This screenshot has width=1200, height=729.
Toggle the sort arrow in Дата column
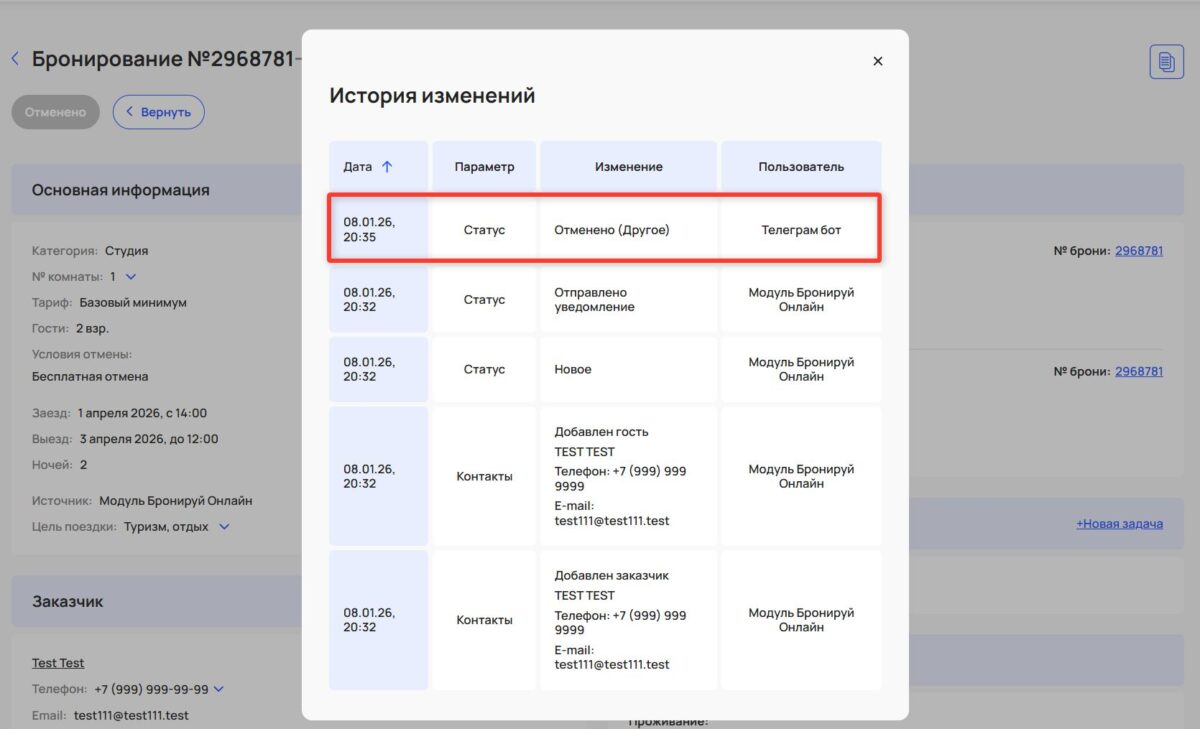[387, 167]
